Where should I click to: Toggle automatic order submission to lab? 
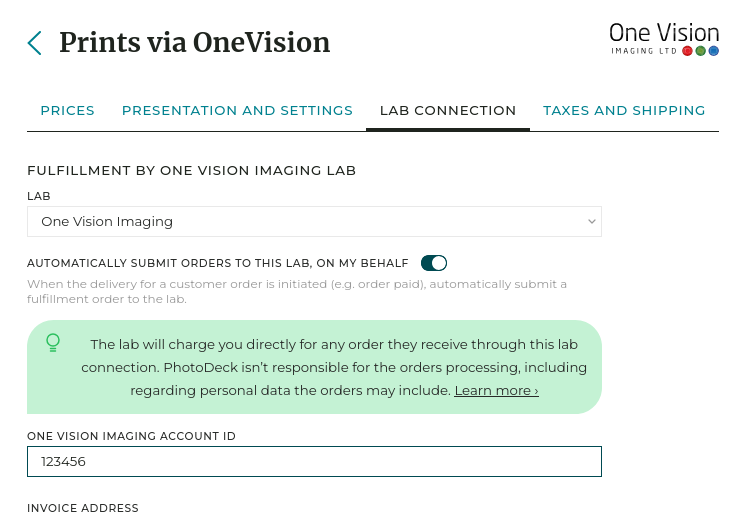pyautogui.click(x=433, y=263)
